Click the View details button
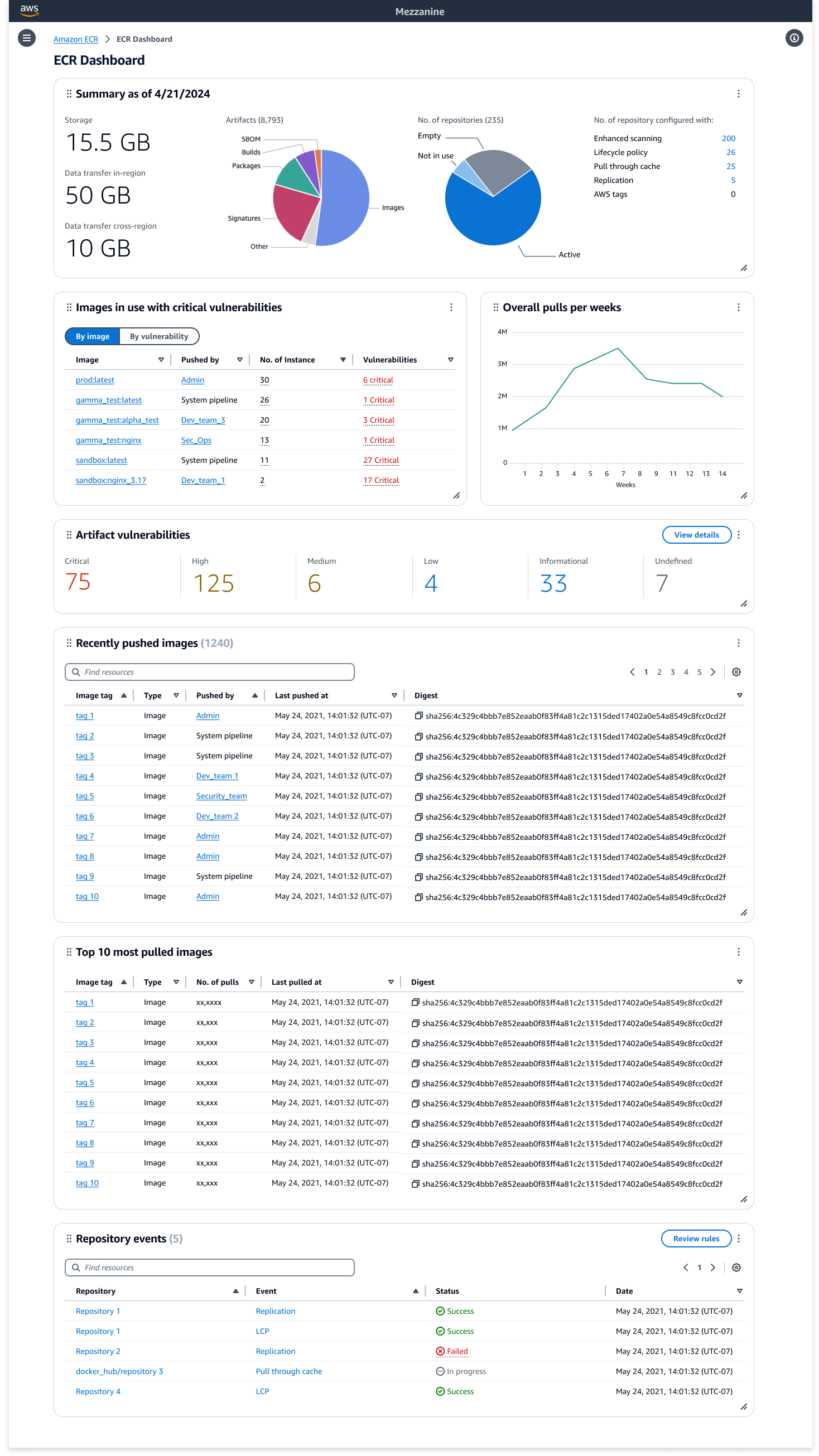Viewport: 819px width, 1456px height. coord(696,534)
